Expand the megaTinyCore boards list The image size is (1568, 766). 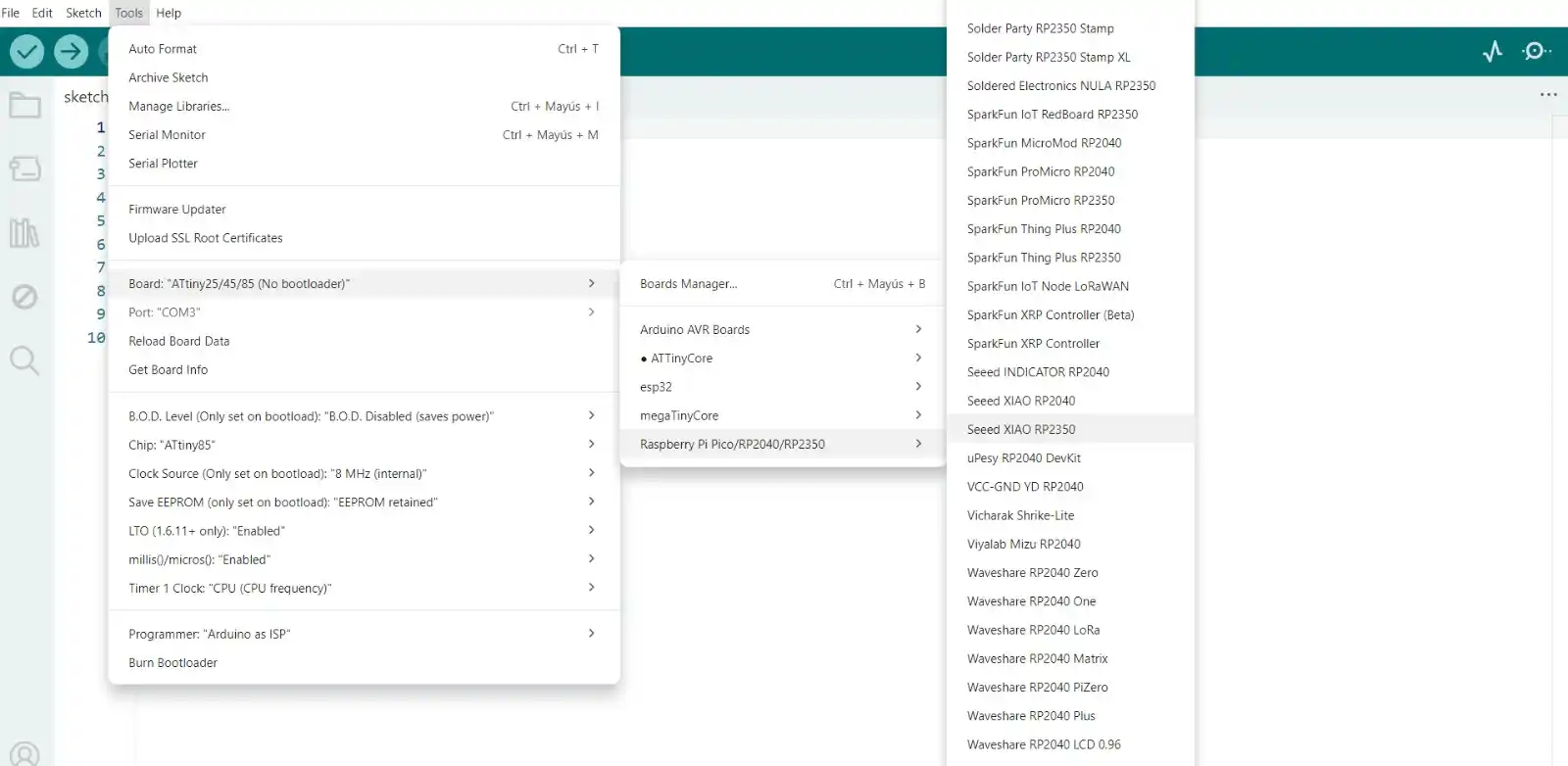pos(782,415)
